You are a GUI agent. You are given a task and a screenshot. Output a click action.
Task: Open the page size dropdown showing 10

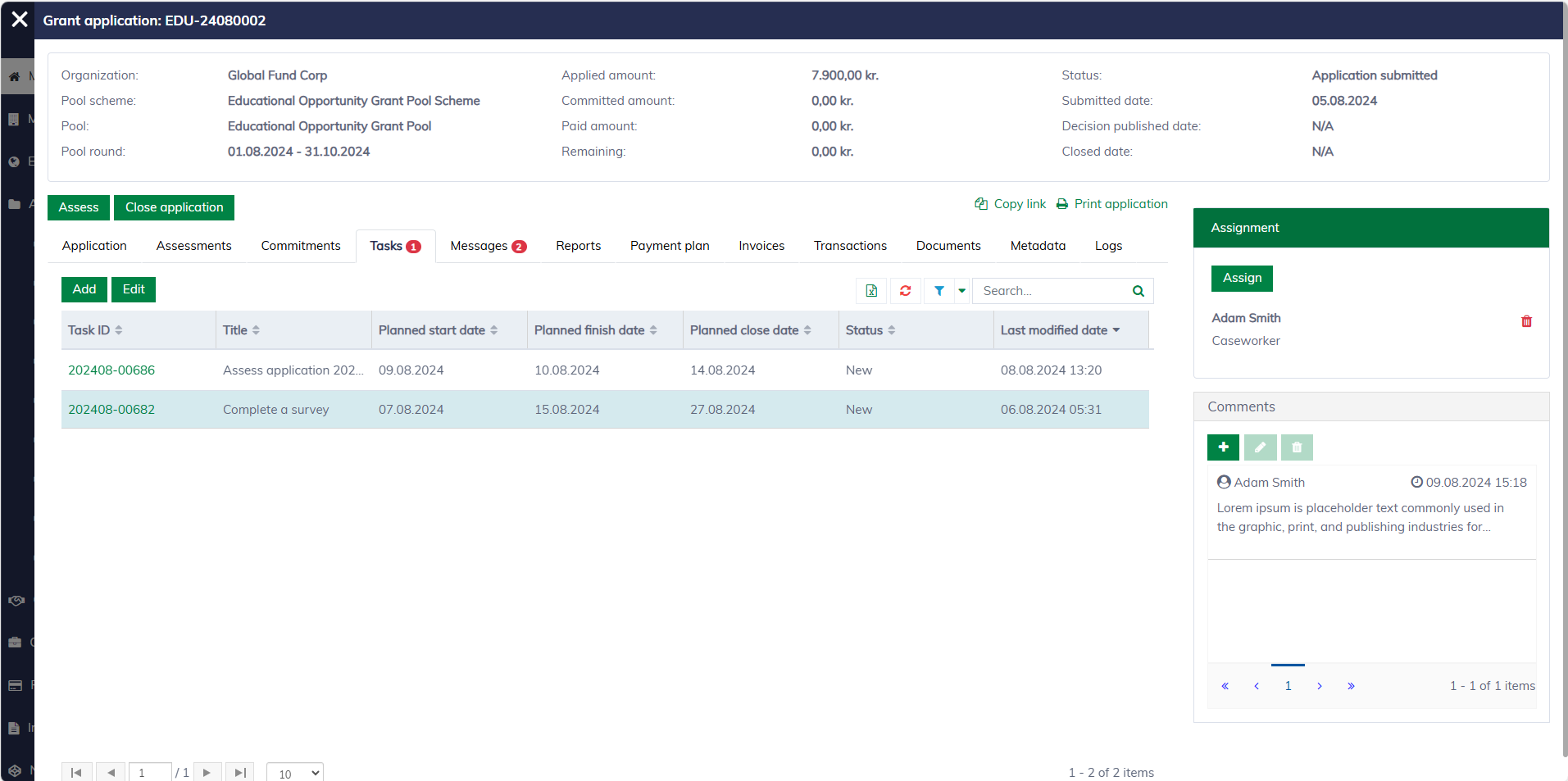[295, 773]
